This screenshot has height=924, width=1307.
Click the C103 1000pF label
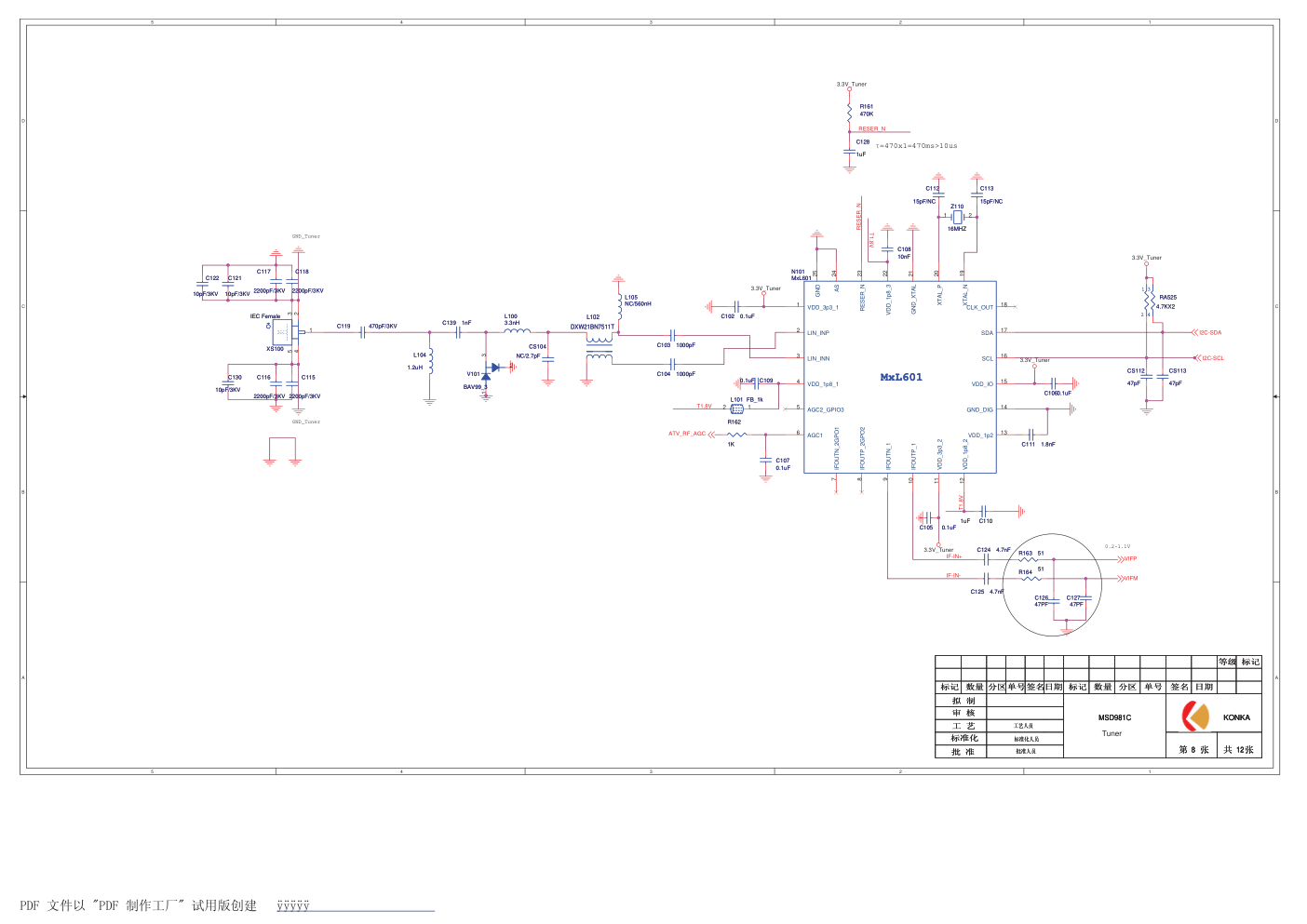676,345
